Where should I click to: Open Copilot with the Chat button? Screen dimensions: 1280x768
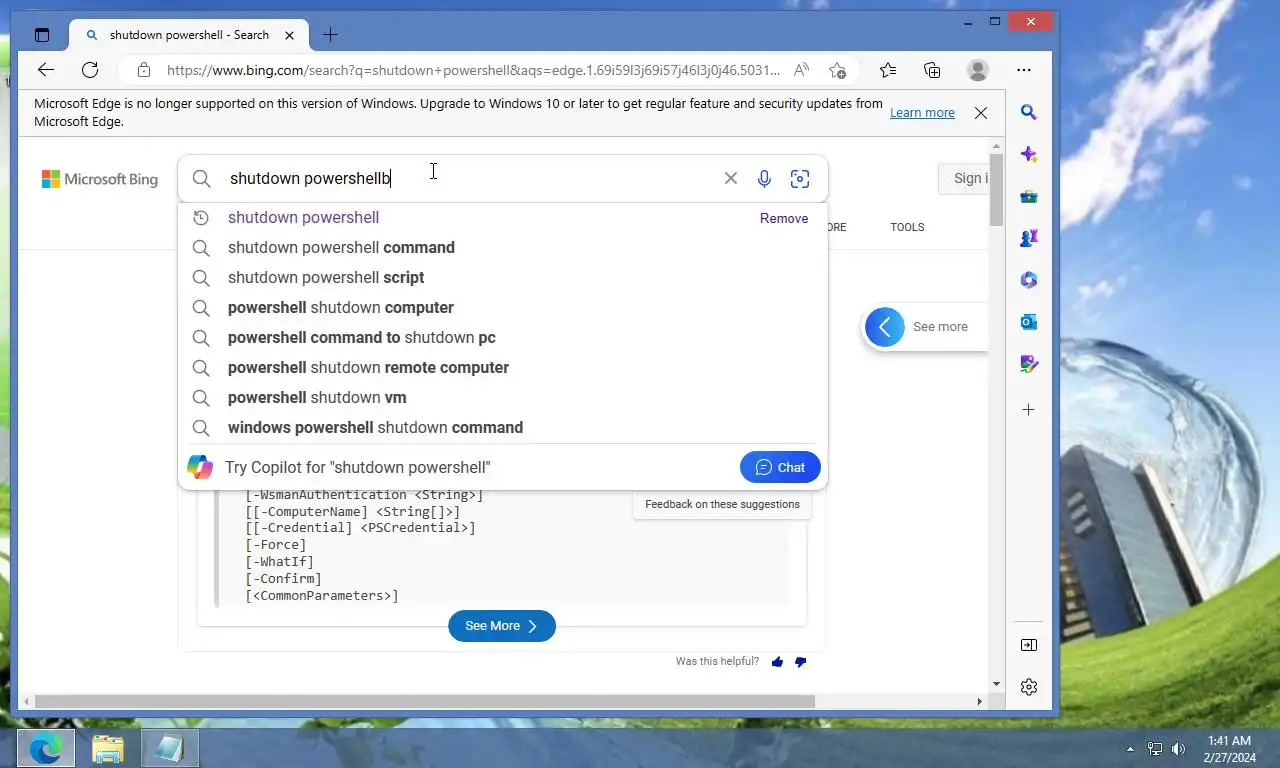tap(780, 467)
